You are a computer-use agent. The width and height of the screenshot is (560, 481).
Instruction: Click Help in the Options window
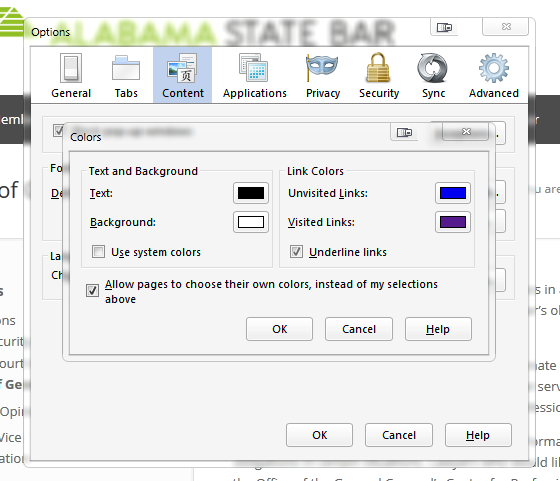pyautogui.click(x=478, y=435)
